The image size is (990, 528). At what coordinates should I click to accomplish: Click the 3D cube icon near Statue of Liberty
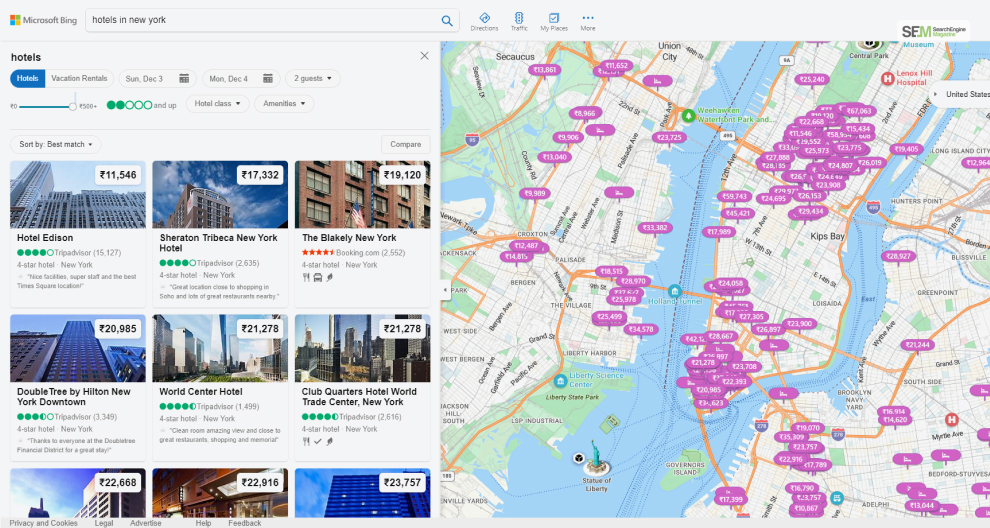578,458
